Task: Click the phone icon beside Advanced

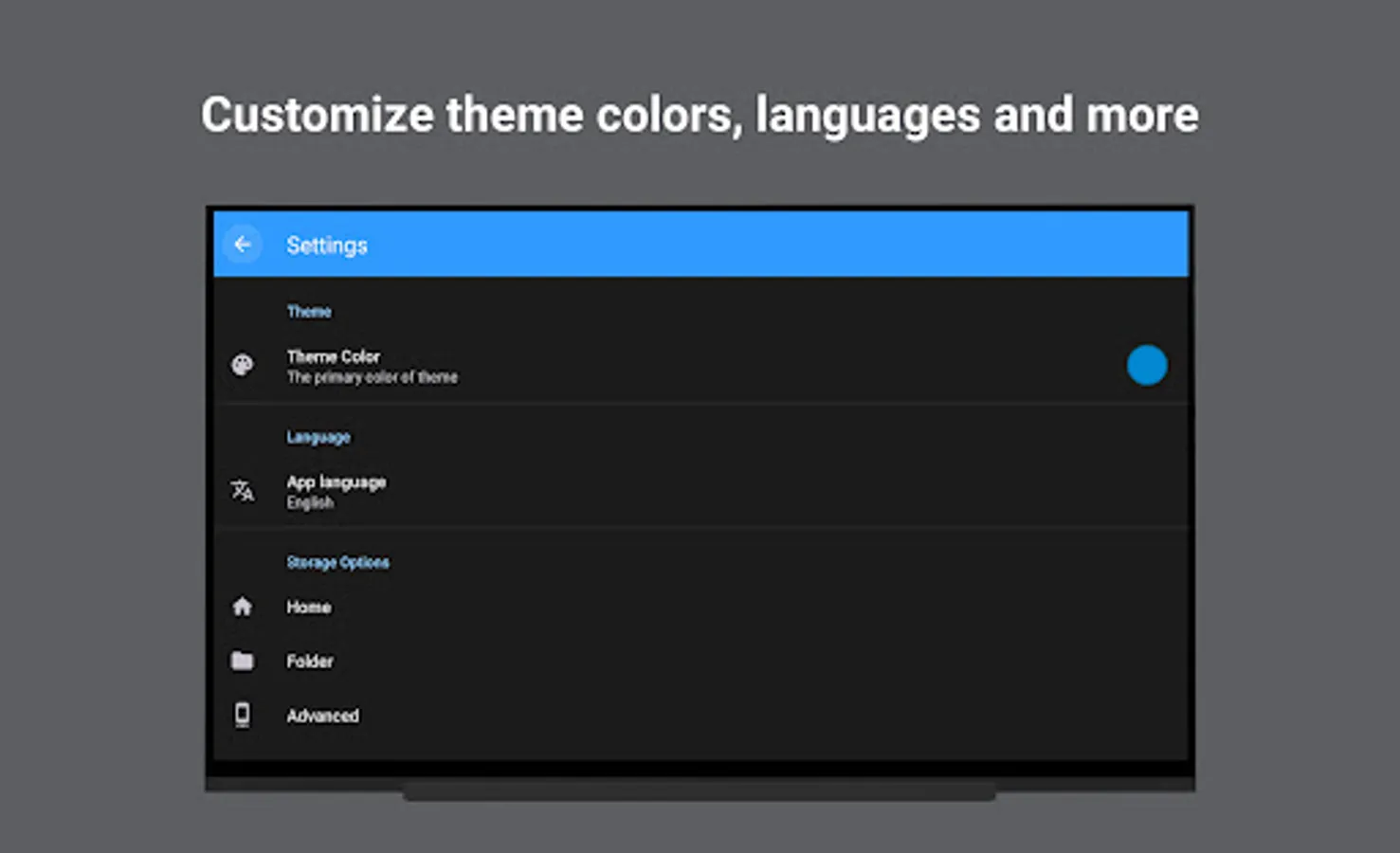Action: coord(243,715)
